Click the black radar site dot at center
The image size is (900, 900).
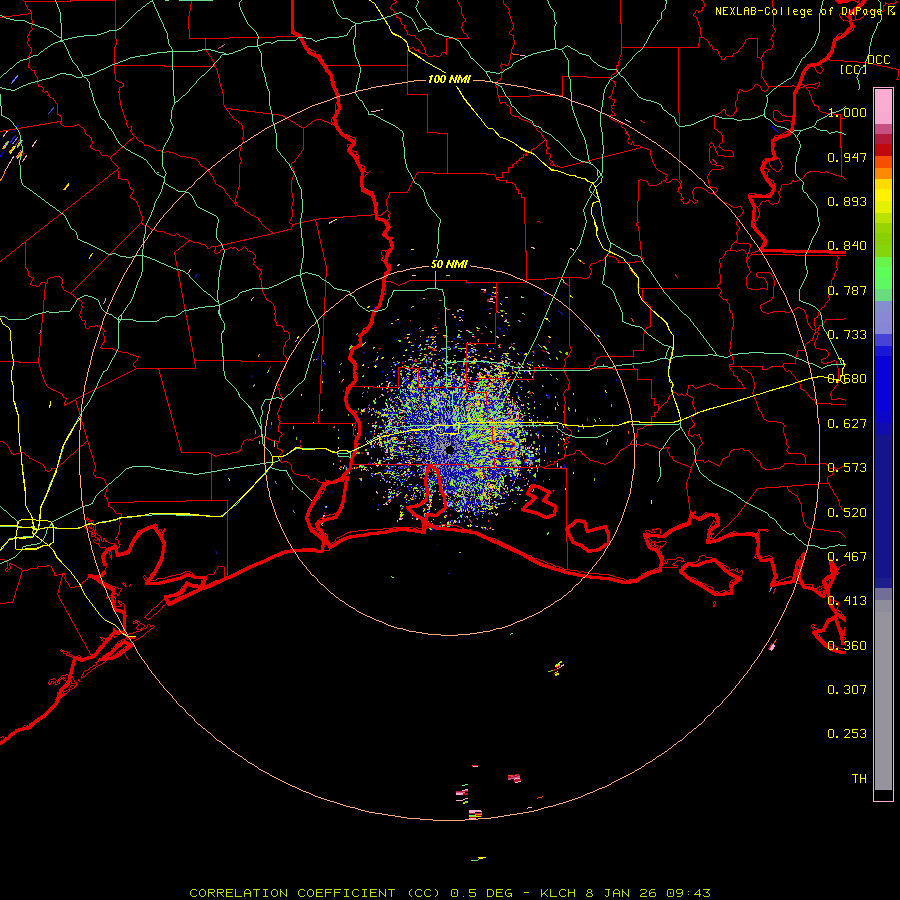click(x=450, y=450)
